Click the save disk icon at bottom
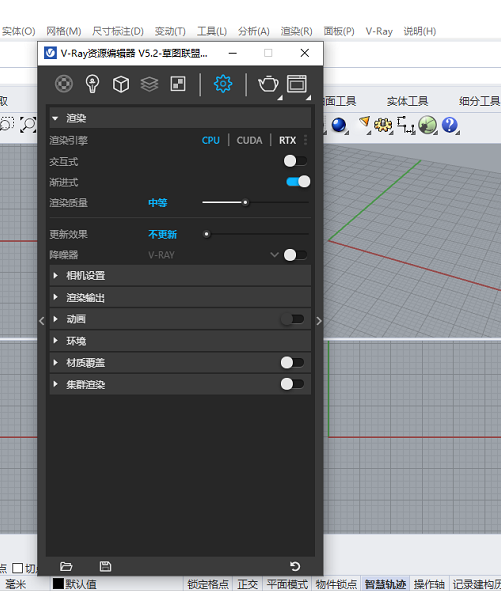This screenshot has width=501, height=591. tap(105, 566)
